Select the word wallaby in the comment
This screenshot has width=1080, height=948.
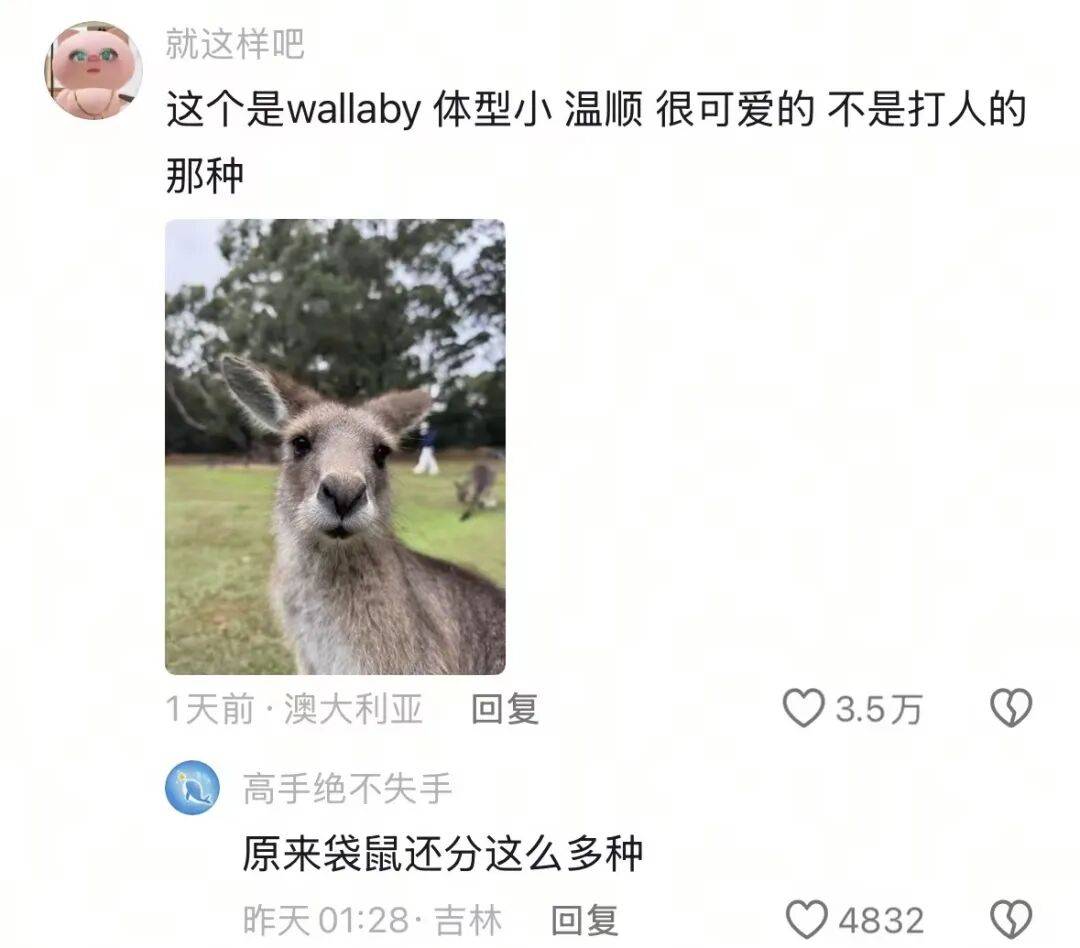tap(353, 110)
